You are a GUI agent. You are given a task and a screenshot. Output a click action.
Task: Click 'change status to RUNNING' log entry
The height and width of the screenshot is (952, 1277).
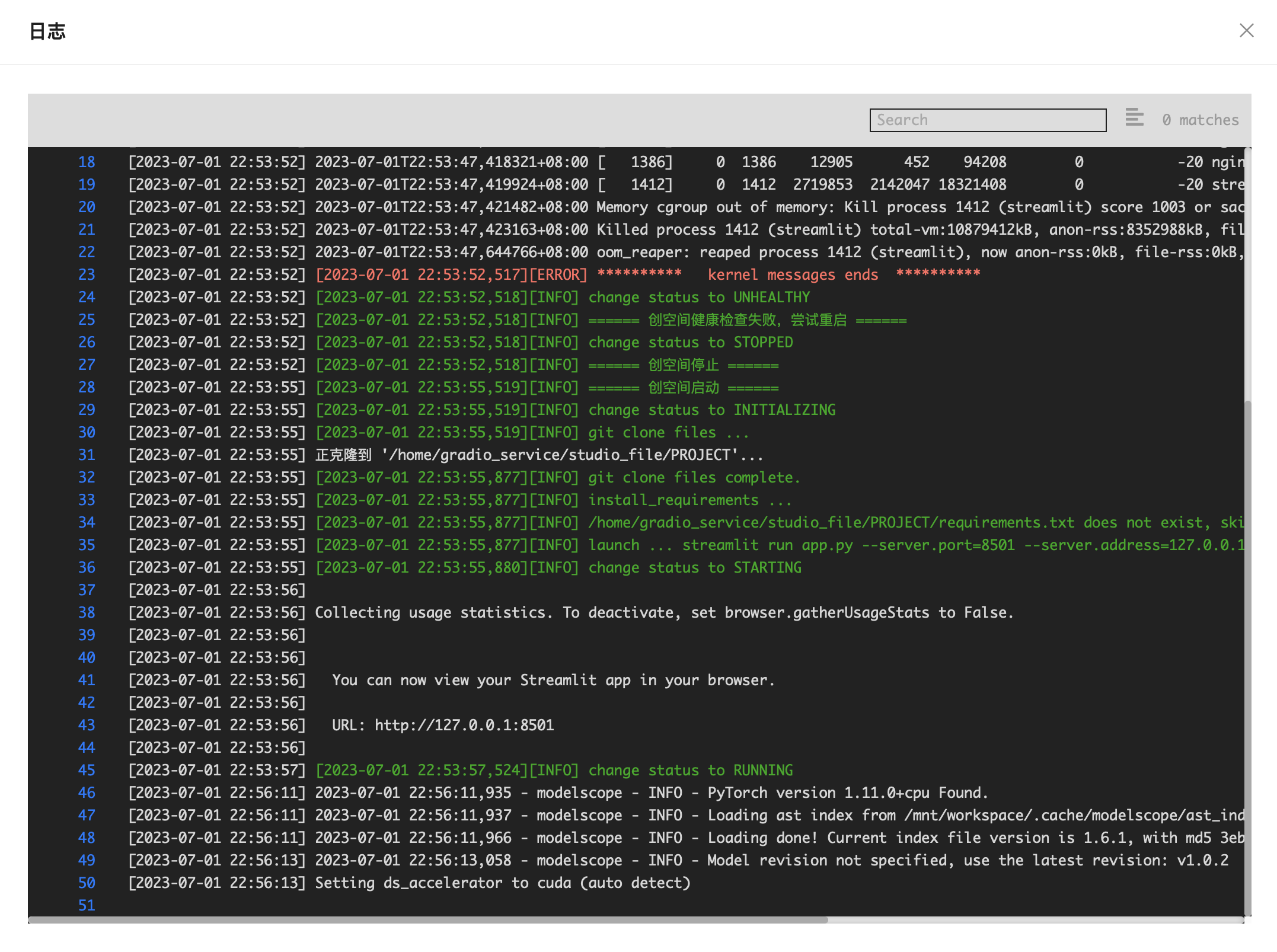[690, 771]
